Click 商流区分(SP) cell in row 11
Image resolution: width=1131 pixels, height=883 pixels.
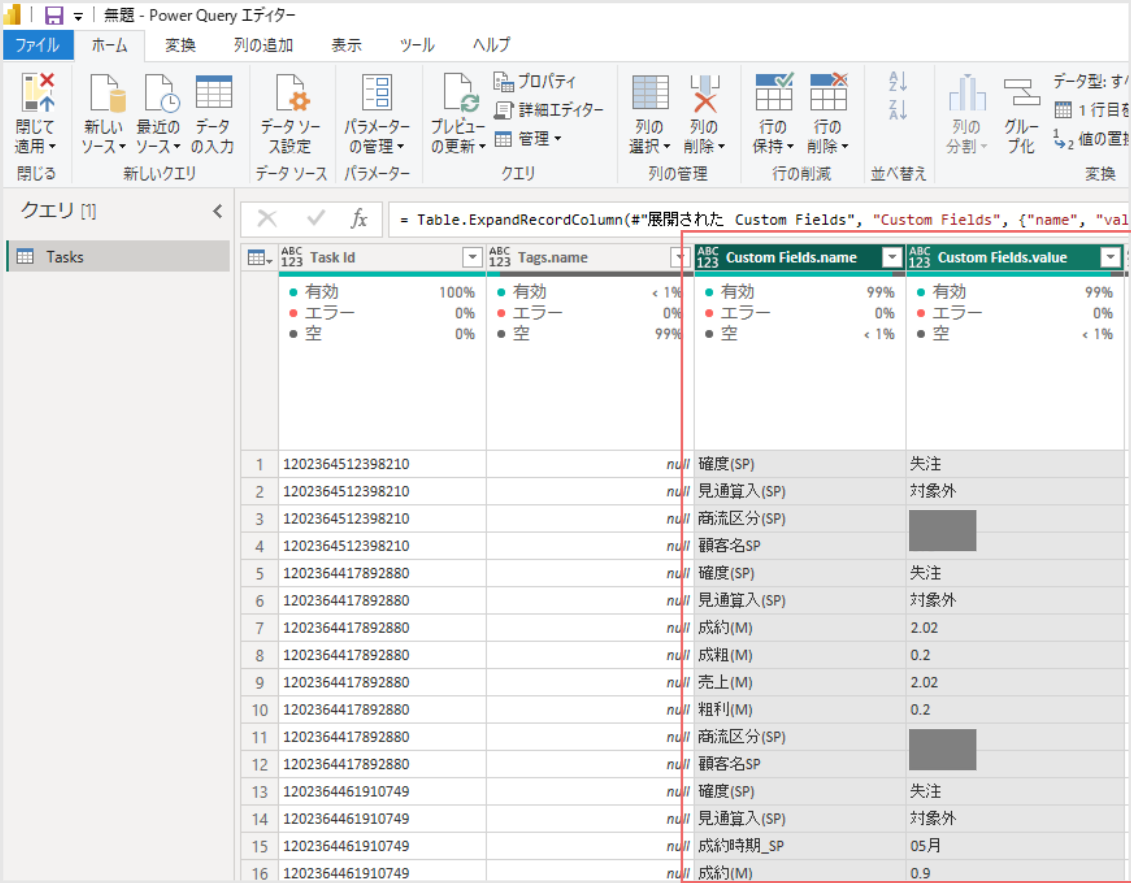point(799,737)
